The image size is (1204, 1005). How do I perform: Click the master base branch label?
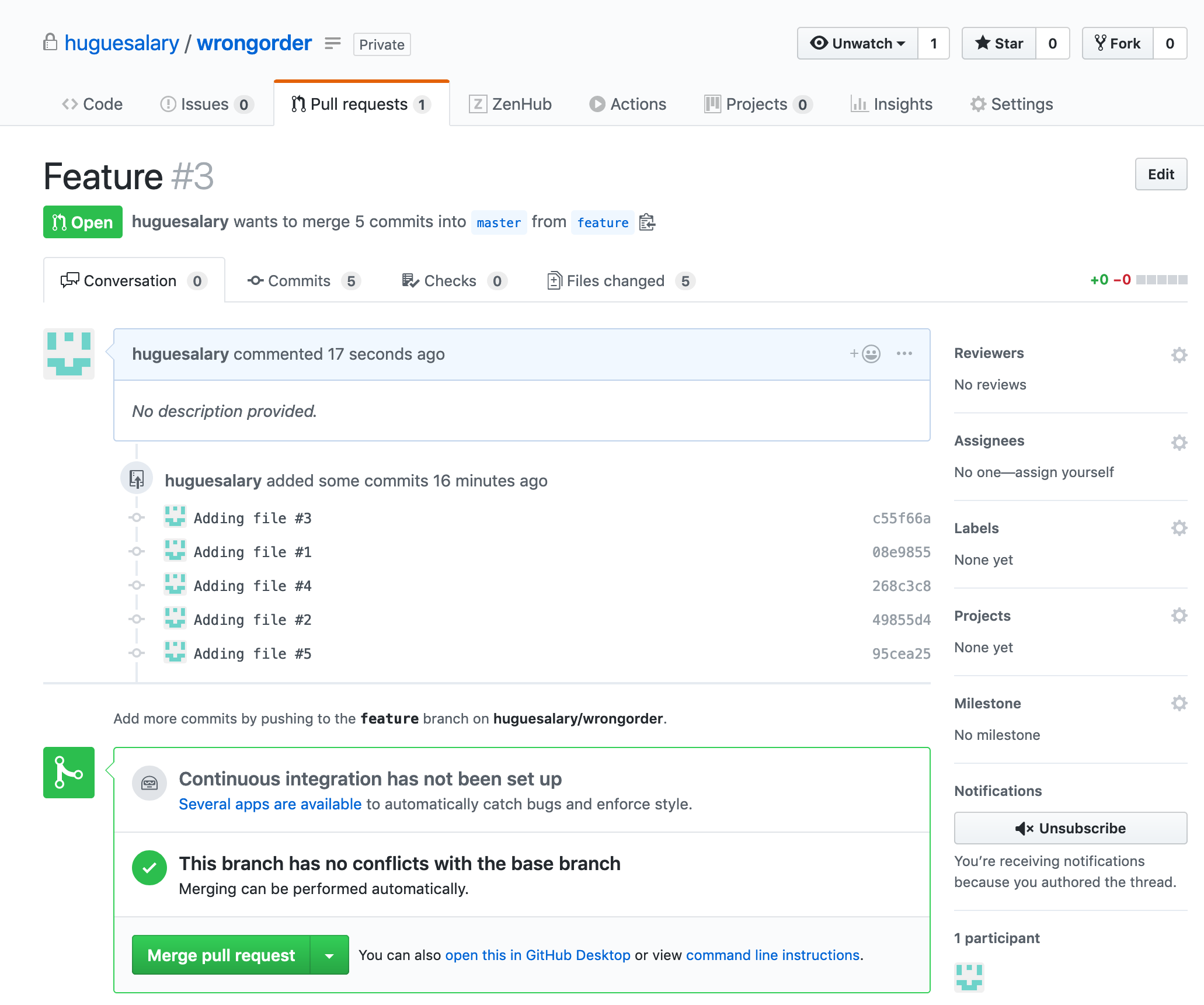(x=499, y=222)
